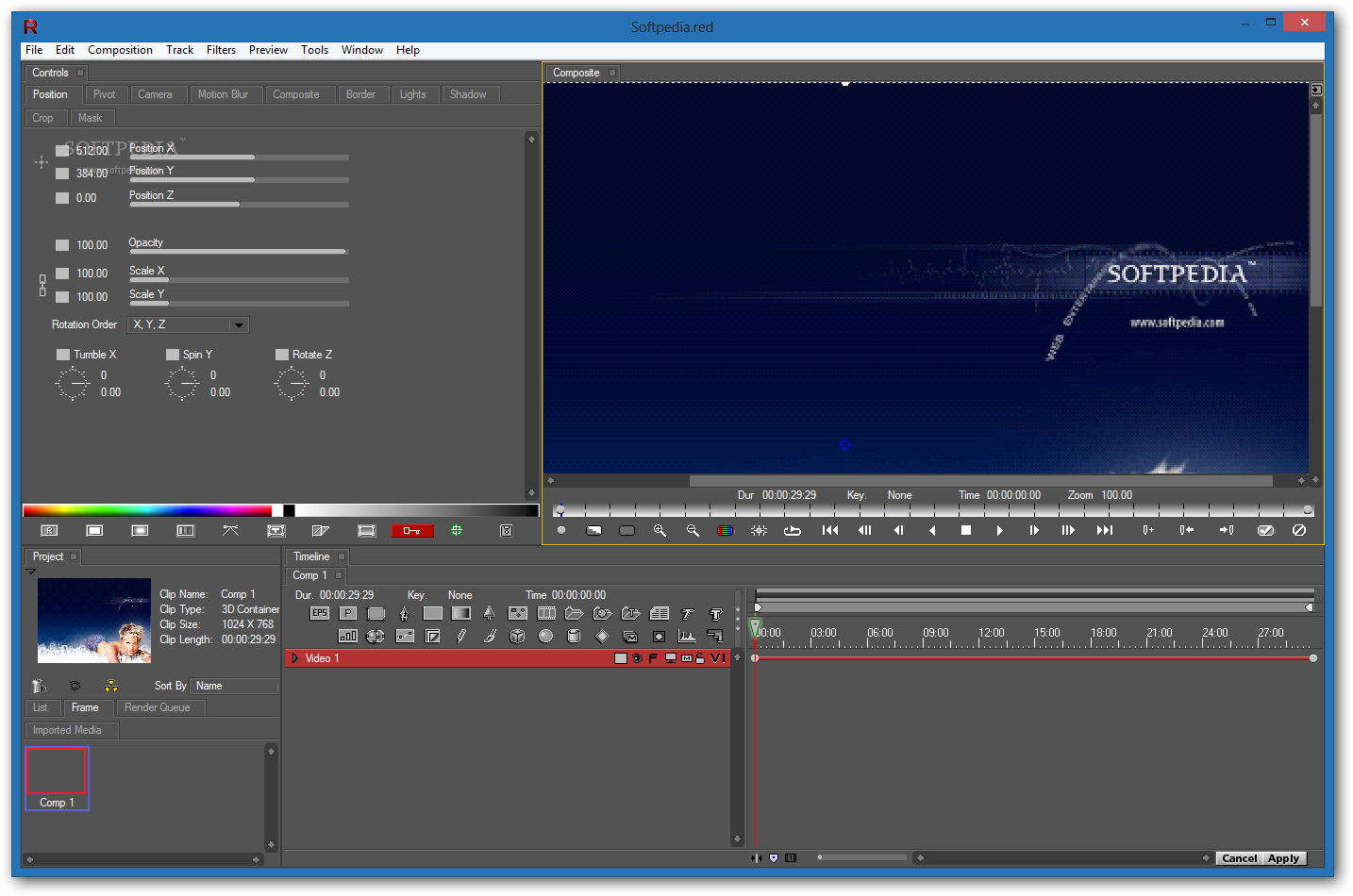Viewport: 1353px width, 896px height.
Task: Click the EPS import icon in timeline toolbar
Action: tap(320, 613)
